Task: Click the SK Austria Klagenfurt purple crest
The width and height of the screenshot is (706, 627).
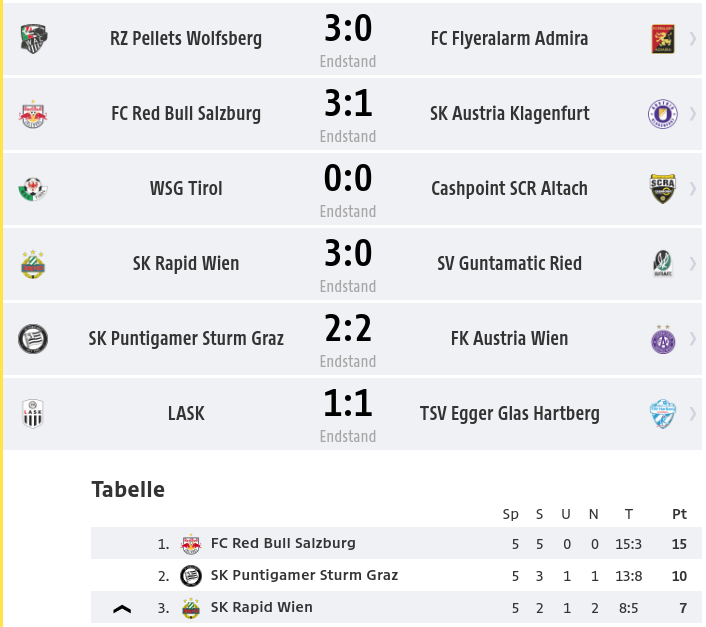Action: click(663, 114)
